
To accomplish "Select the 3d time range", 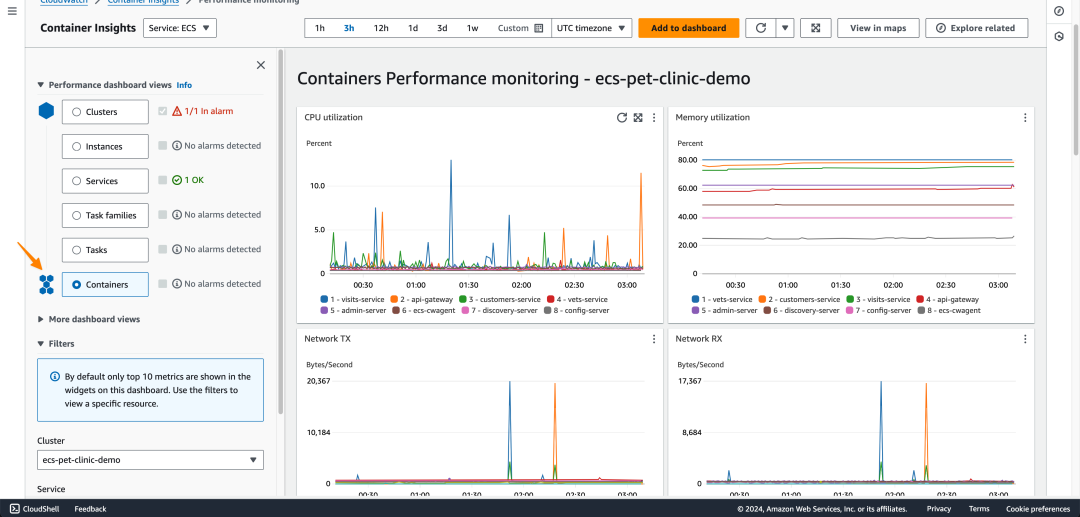I will click(x=442, y=28).
